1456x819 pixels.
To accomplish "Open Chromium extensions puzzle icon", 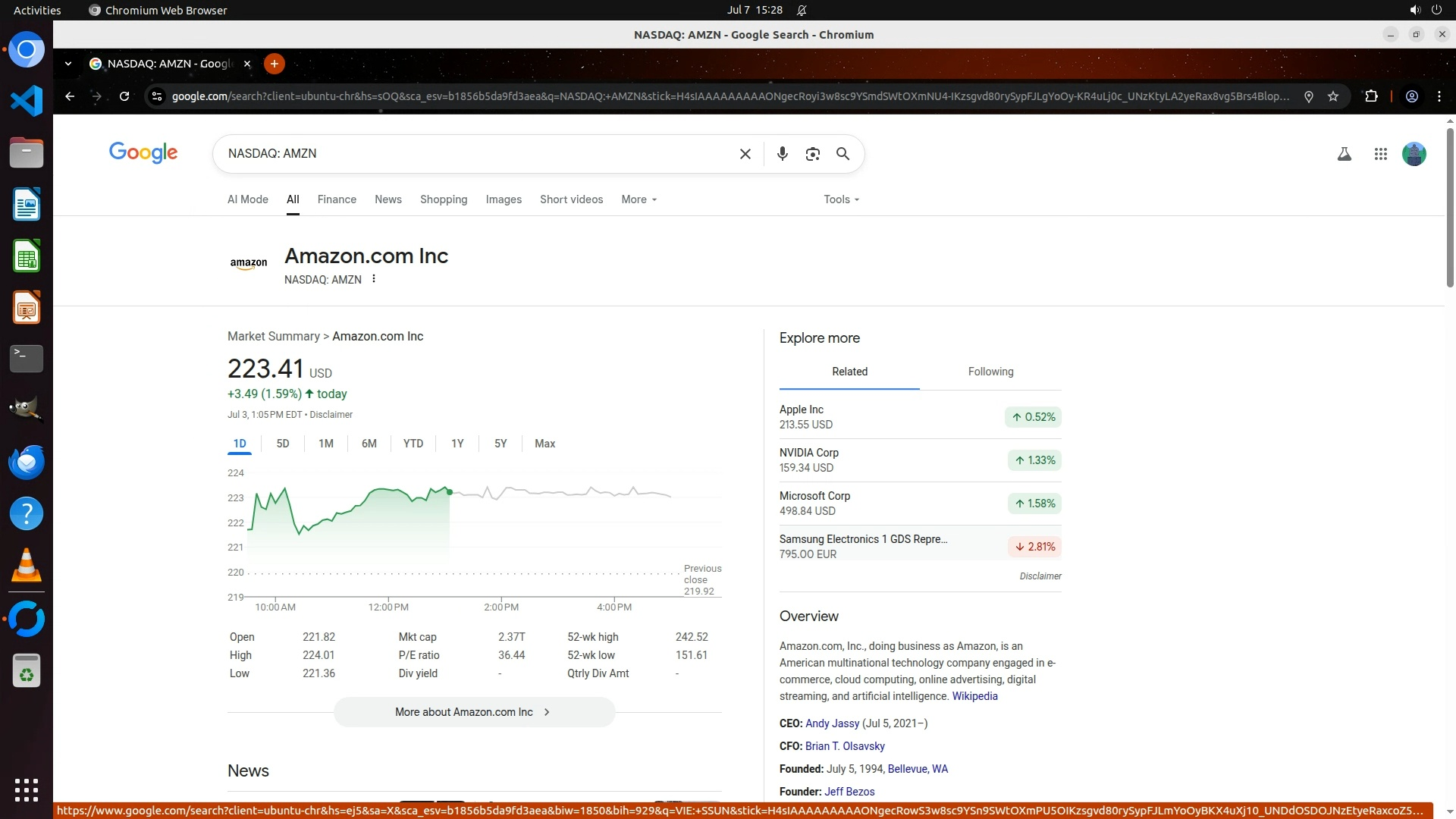I will click(x=1371, y=96).
